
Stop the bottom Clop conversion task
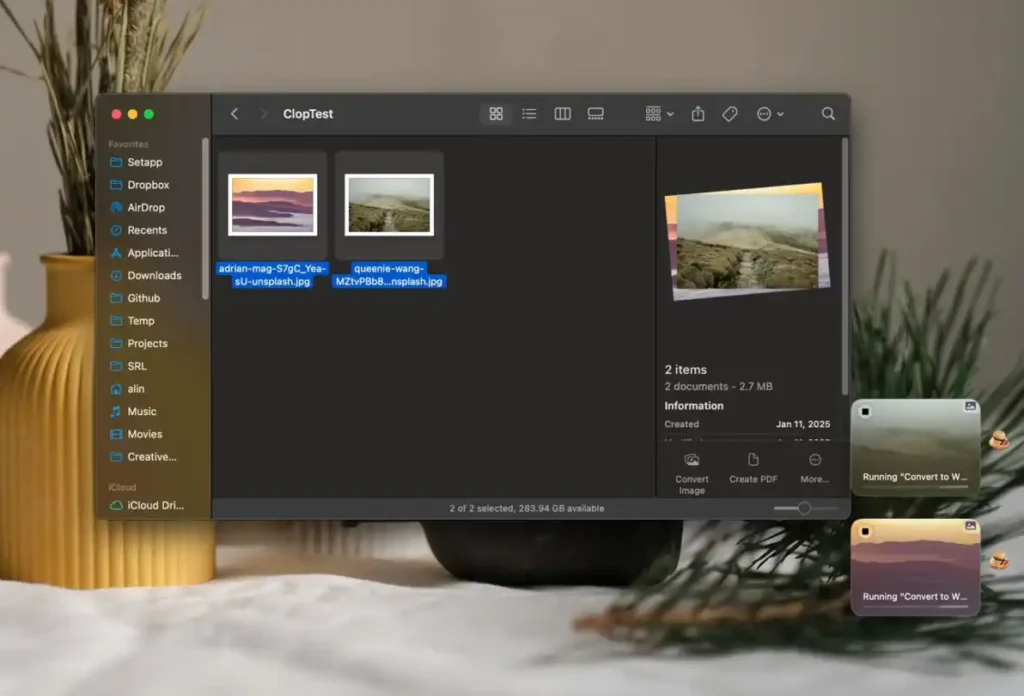click(x=866, y=531)
